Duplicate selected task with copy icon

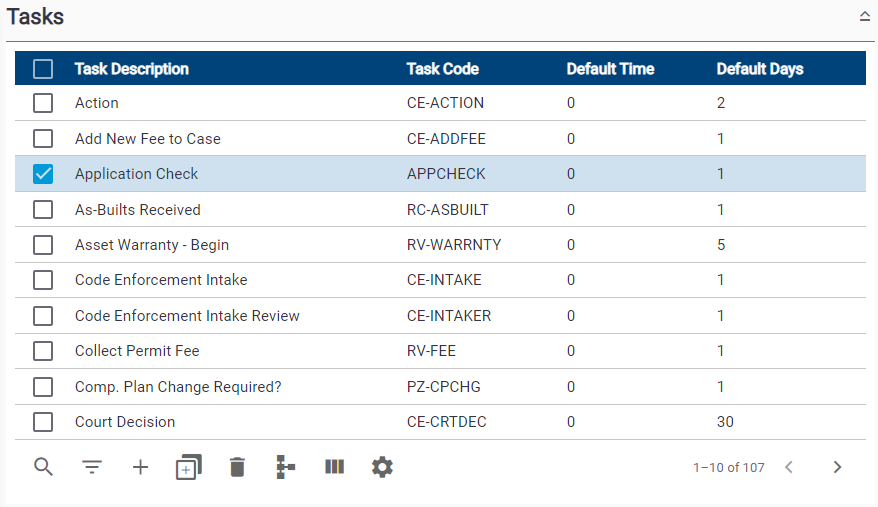pyautogui.click(x=189, y=467)
